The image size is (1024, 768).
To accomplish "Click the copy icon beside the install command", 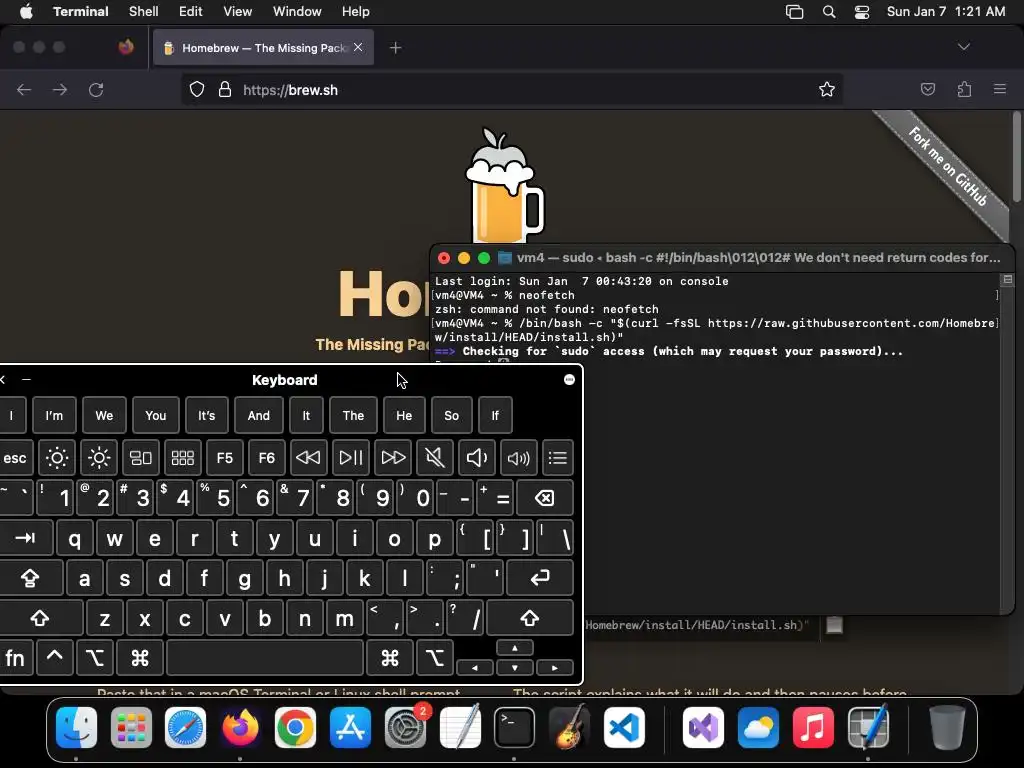I will click(835, 625).
